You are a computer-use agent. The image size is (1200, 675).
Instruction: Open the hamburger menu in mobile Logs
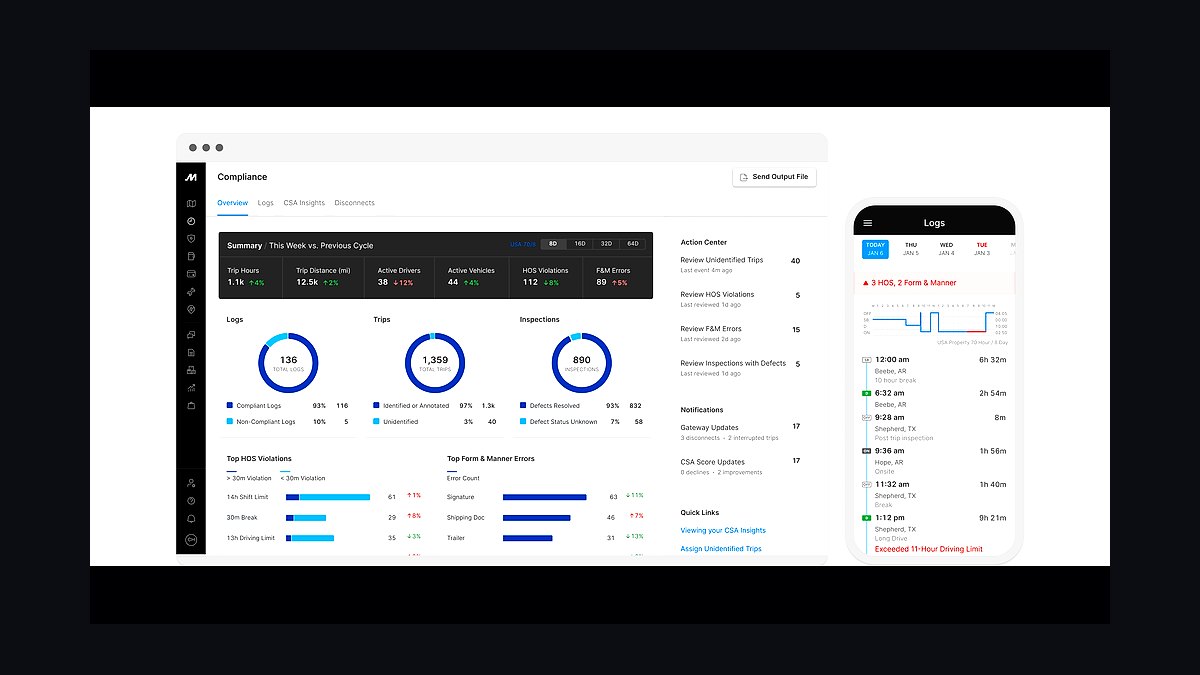pyautogui.click(x=867, y=223)
